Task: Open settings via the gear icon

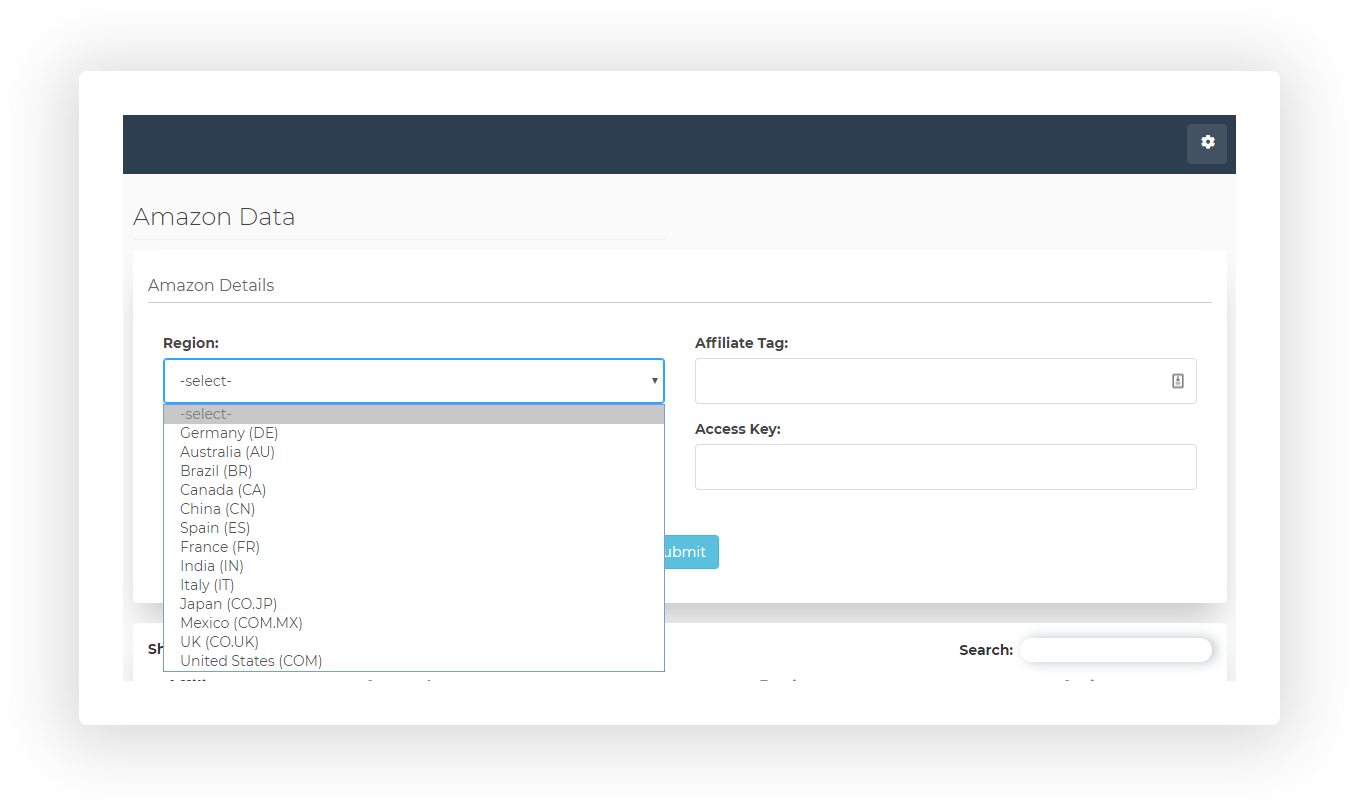Action: pos(1207,143)
